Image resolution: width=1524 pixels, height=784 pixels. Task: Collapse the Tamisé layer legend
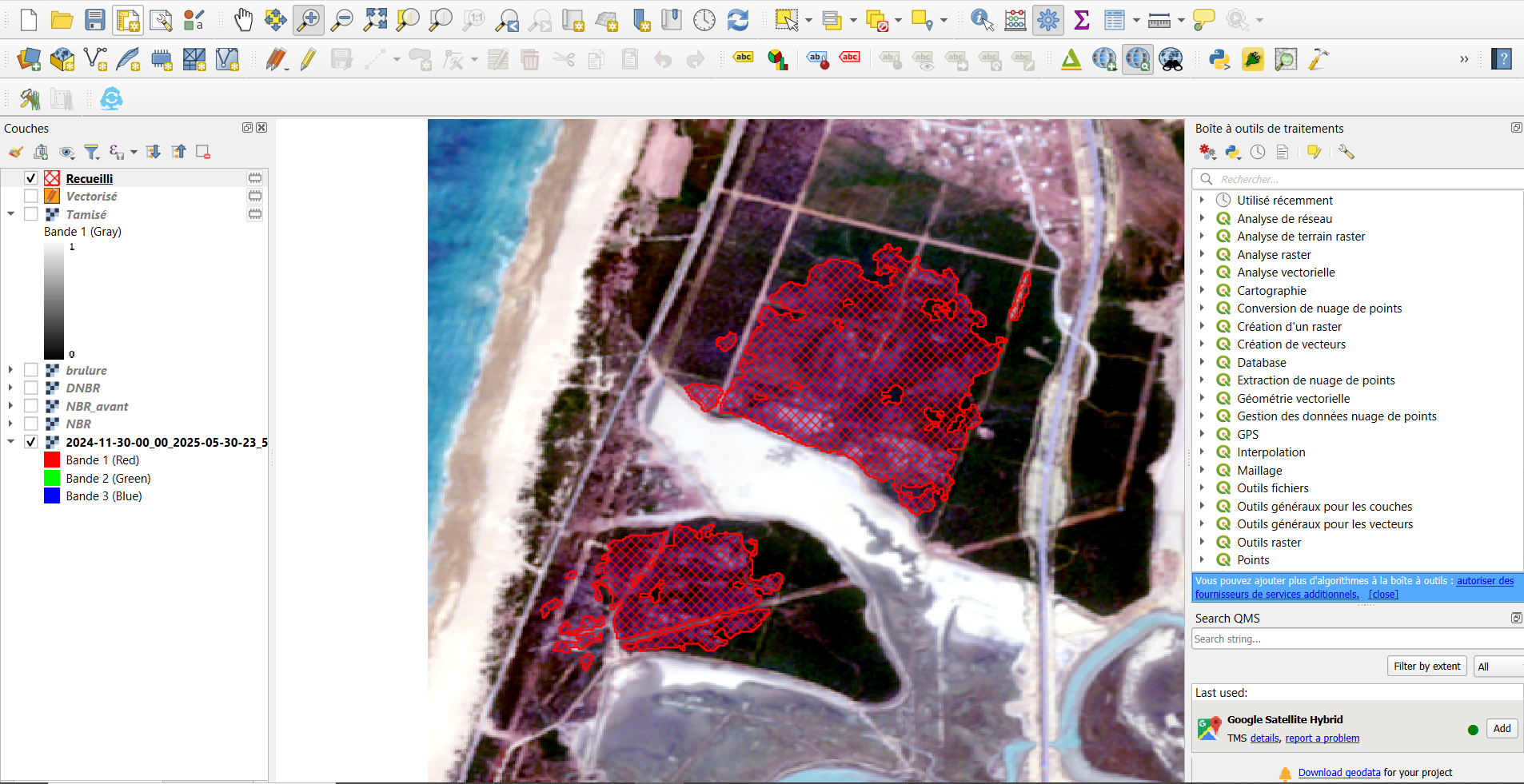[x=10, y=214]
